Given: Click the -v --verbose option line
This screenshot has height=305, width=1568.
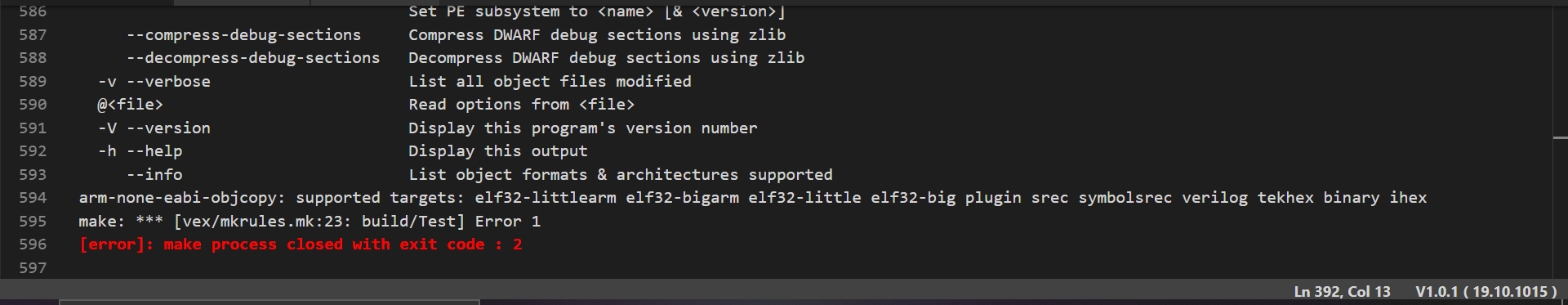Looking at the screenshot, I should point(154,82).
